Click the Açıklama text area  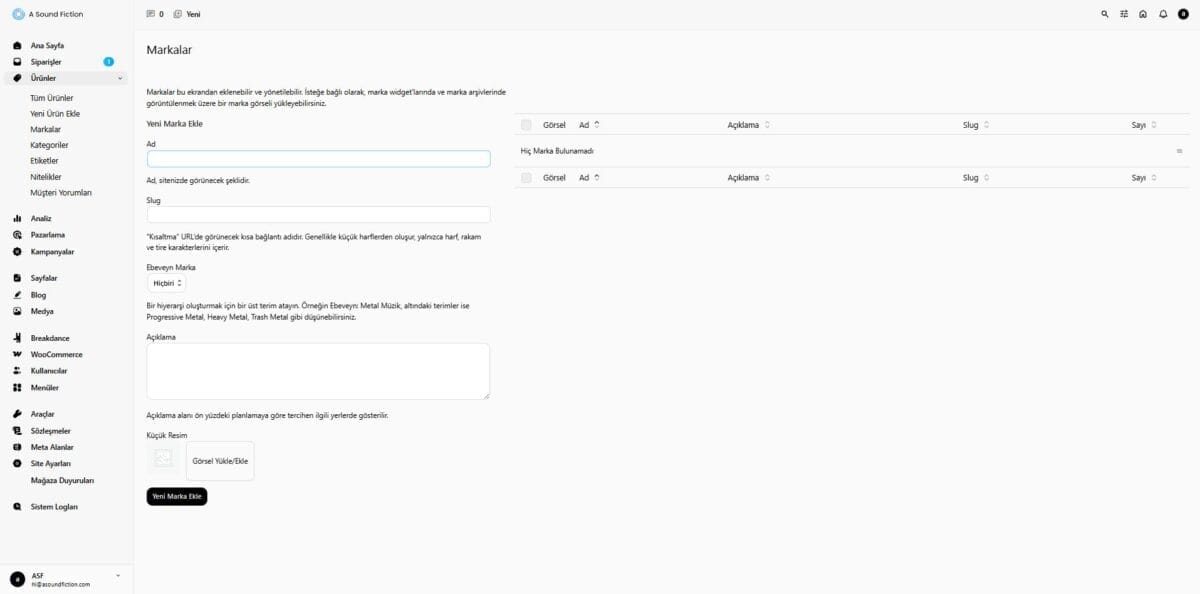318,371
